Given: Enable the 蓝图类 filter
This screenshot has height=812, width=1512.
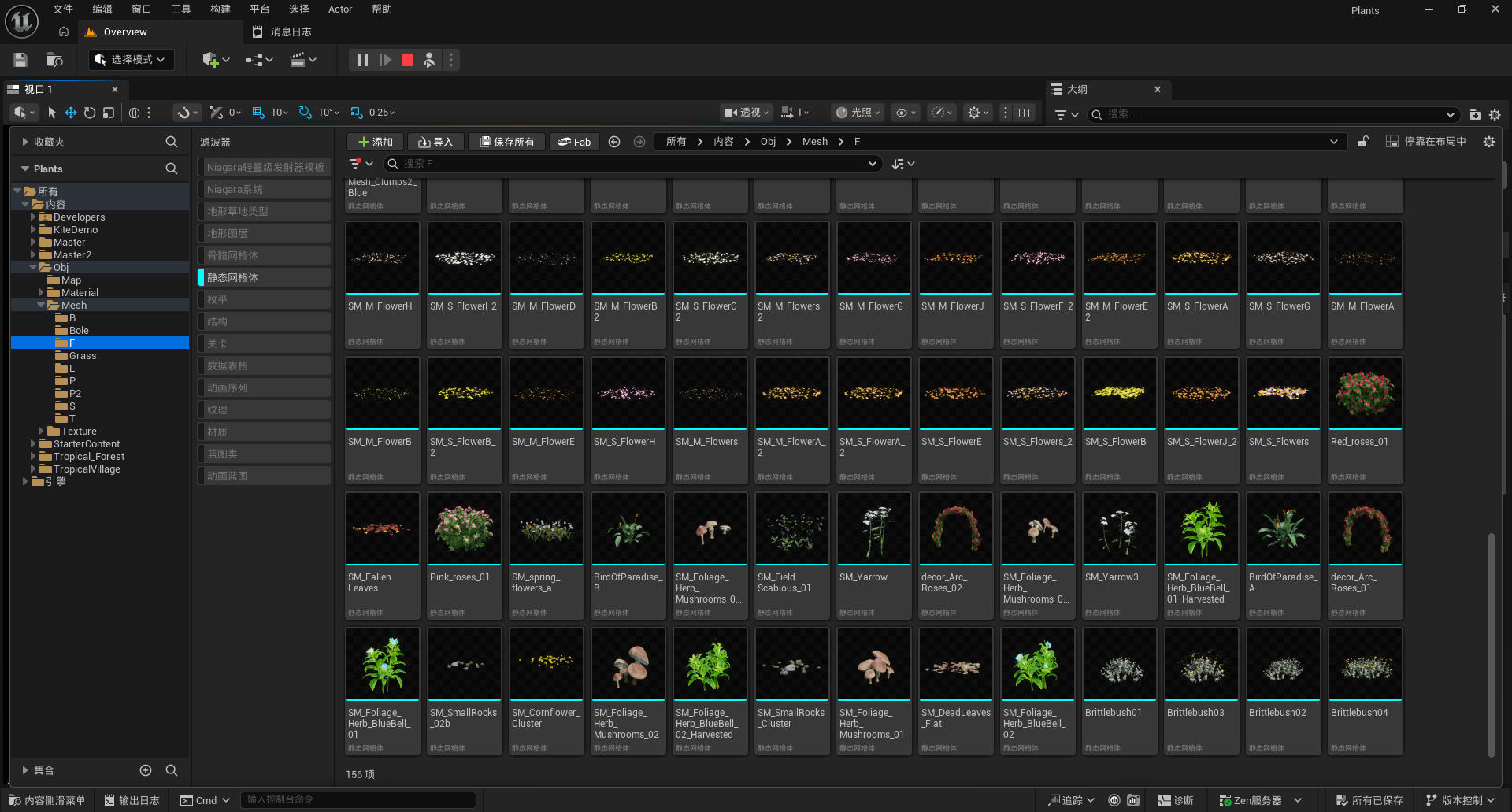Looking at the screenshot, I should (264, 454).
